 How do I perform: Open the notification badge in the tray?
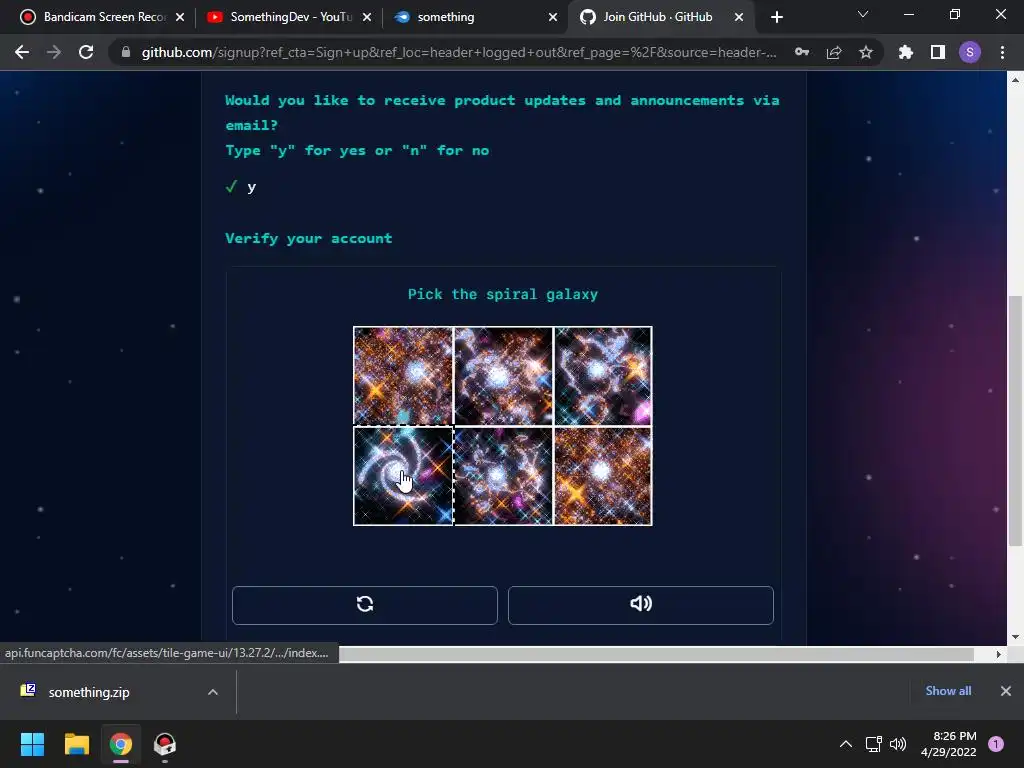click(x=996, y=744)
